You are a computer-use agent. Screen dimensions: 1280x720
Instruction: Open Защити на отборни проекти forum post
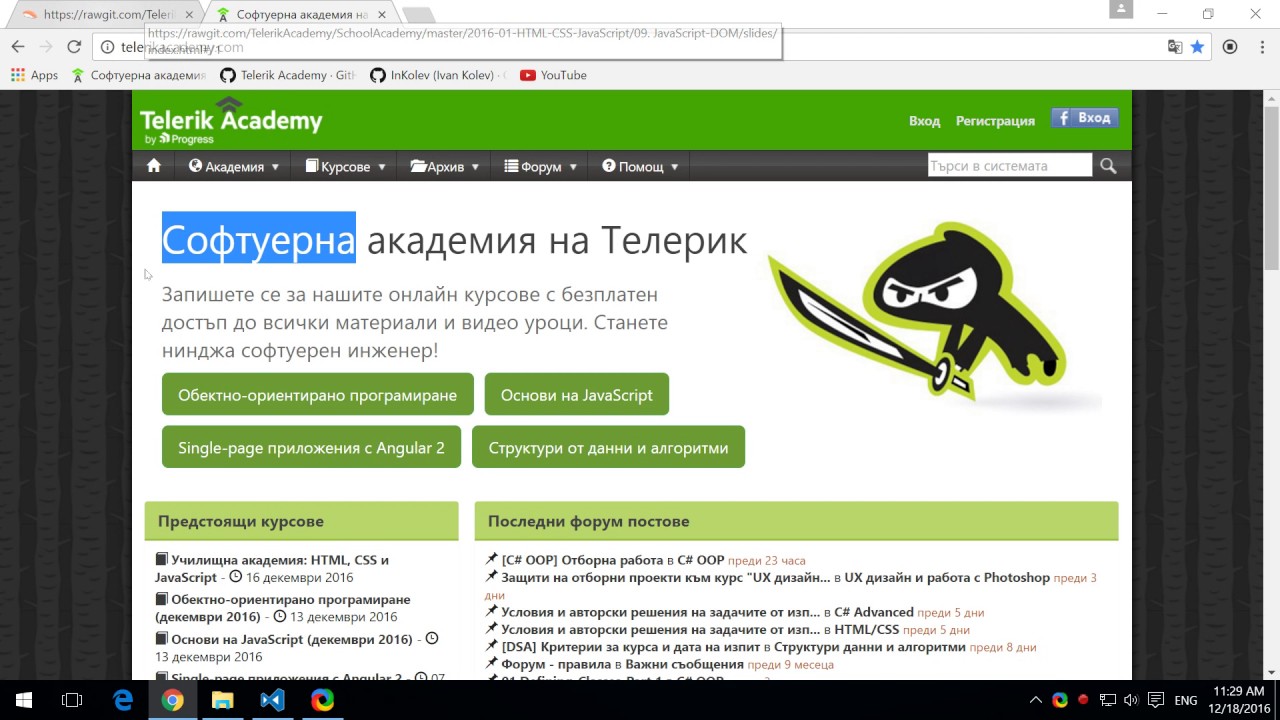tap(665, 577)
